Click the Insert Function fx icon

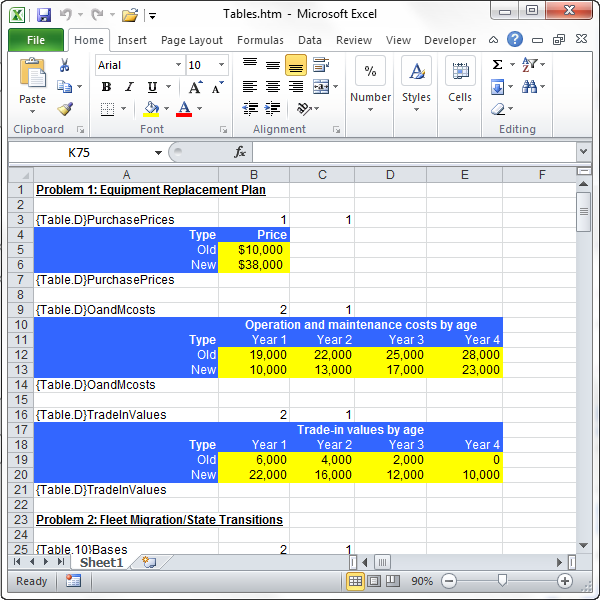[240, 152]
